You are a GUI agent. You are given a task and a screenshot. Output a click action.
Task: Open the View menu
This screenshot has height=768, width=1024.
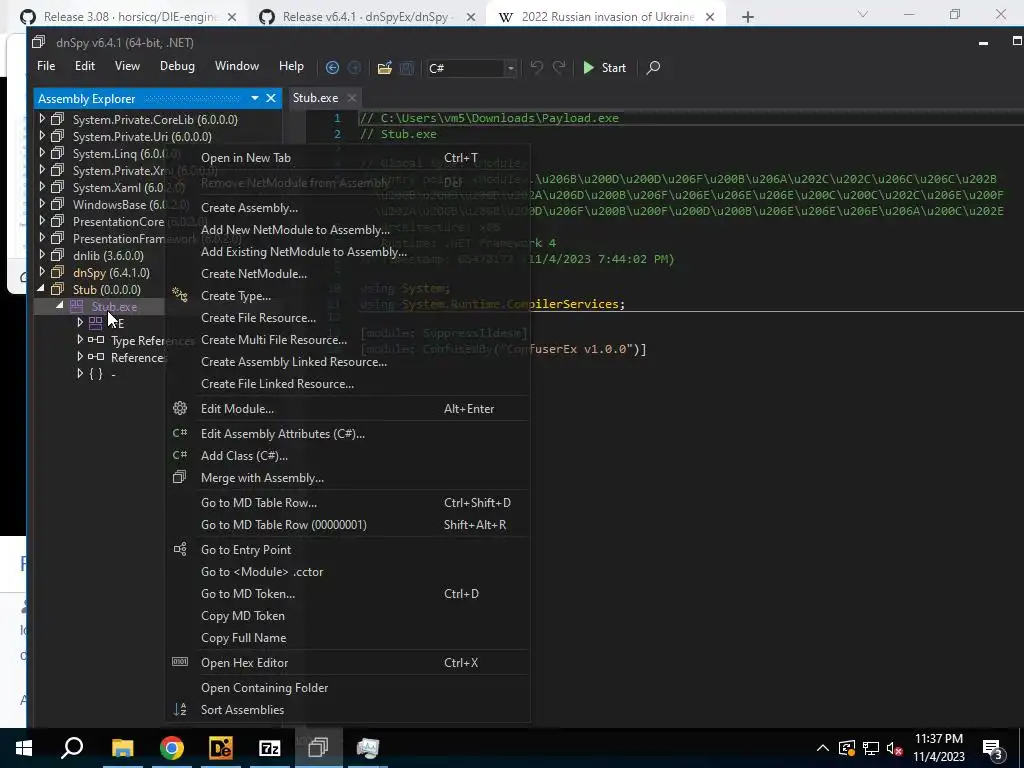[x=127, y=66]
